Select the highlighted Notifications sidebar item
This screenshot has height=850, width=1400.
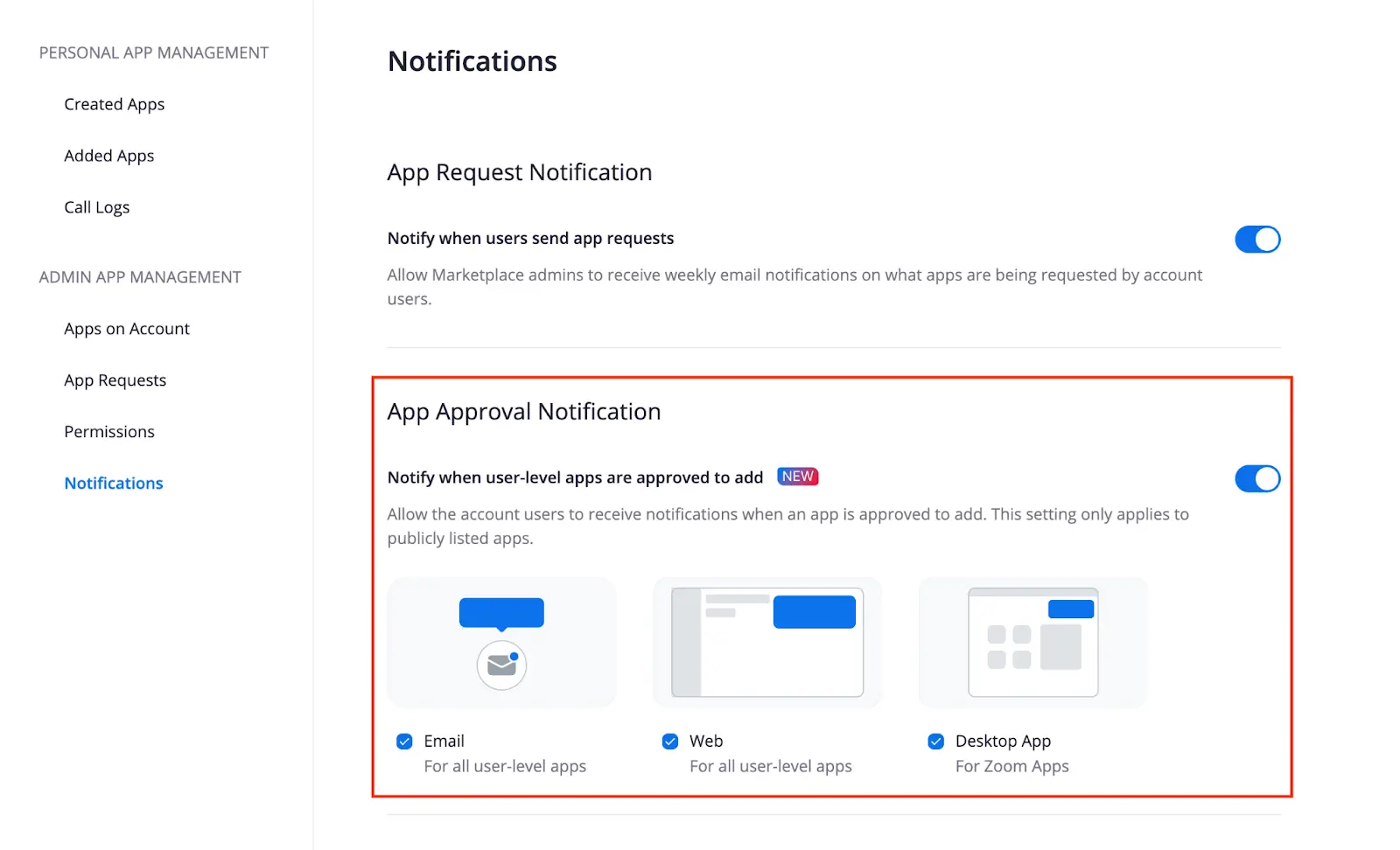click(113, 482)
